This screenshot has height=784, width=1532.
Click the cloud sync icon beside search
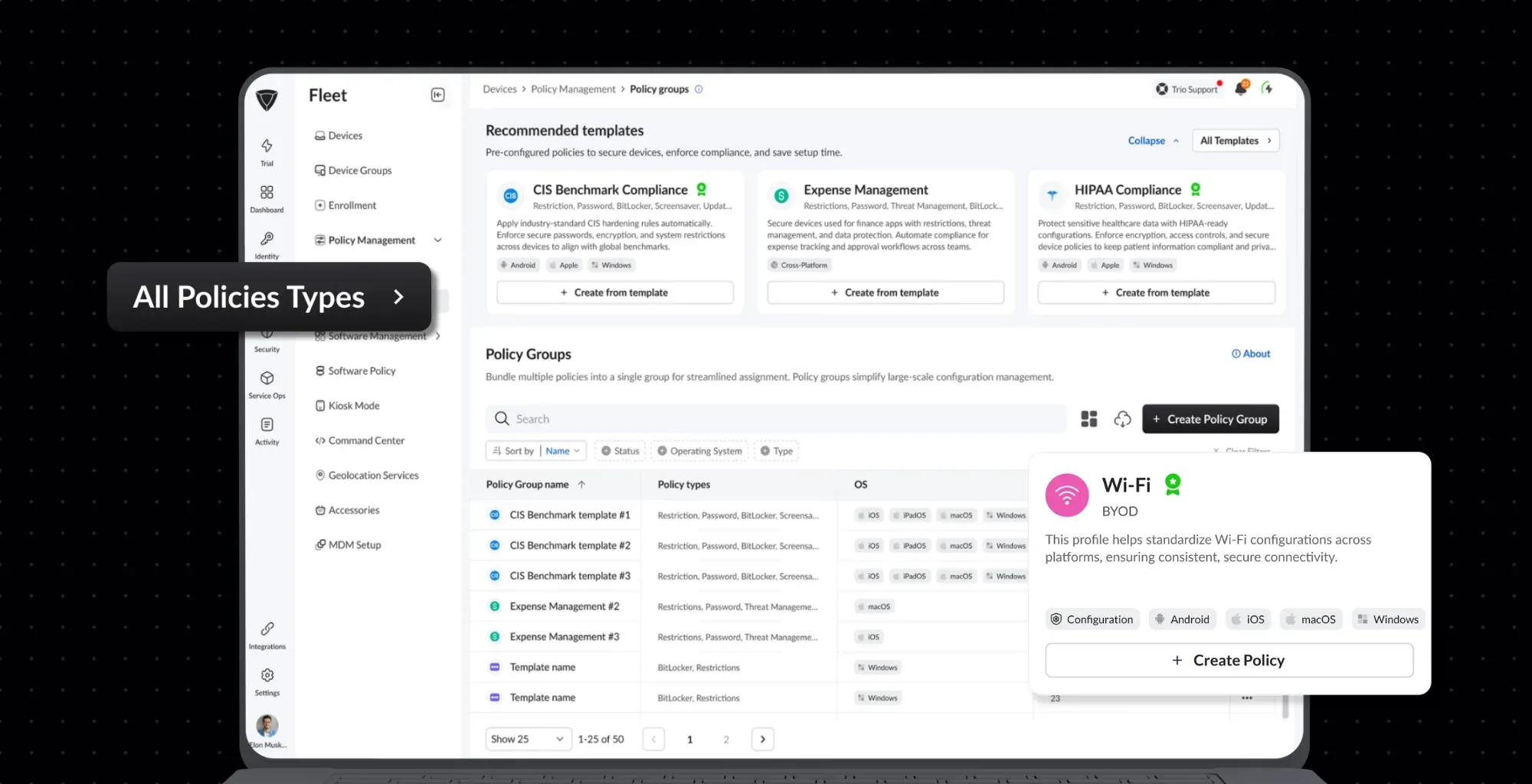(1122, 419)
